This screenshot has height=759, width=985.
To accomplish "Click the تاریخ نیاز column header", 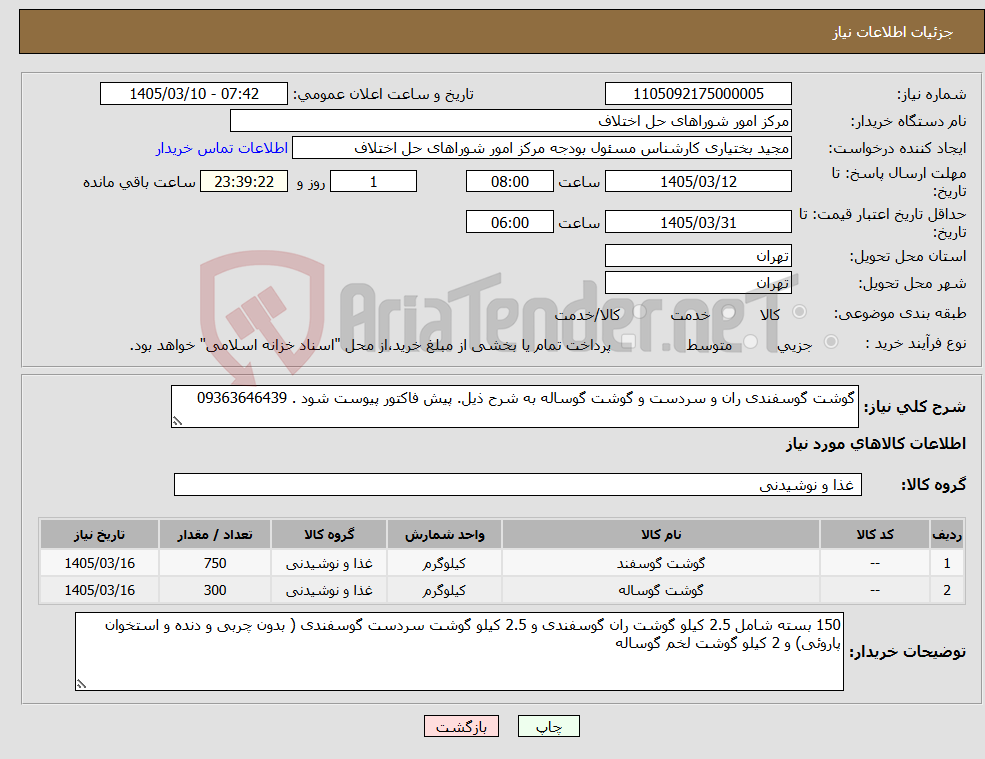I will point(99,535).
